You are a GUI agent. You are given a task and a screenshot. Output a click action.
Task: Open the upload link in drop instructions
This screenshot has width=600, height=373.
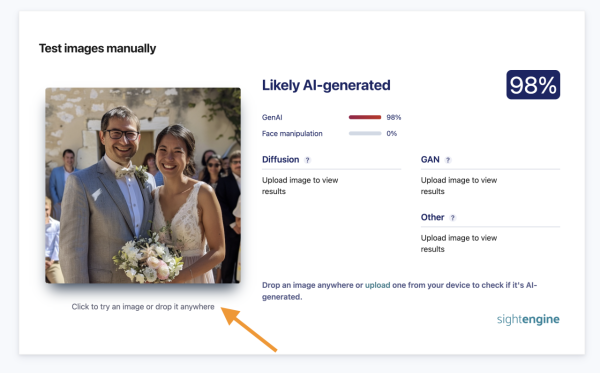(x=377, y=285)
